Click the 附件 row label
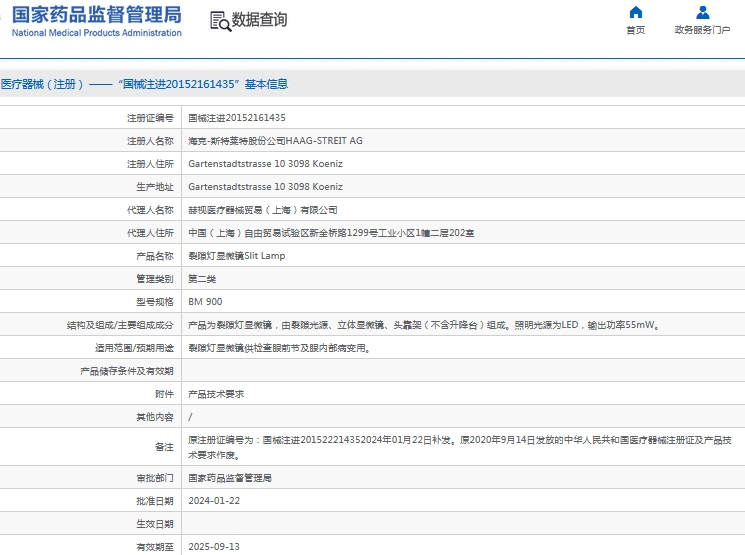Image resolution: width=745 pixels, height=555 pixels. pyautogui.click(x=164, y=394)
